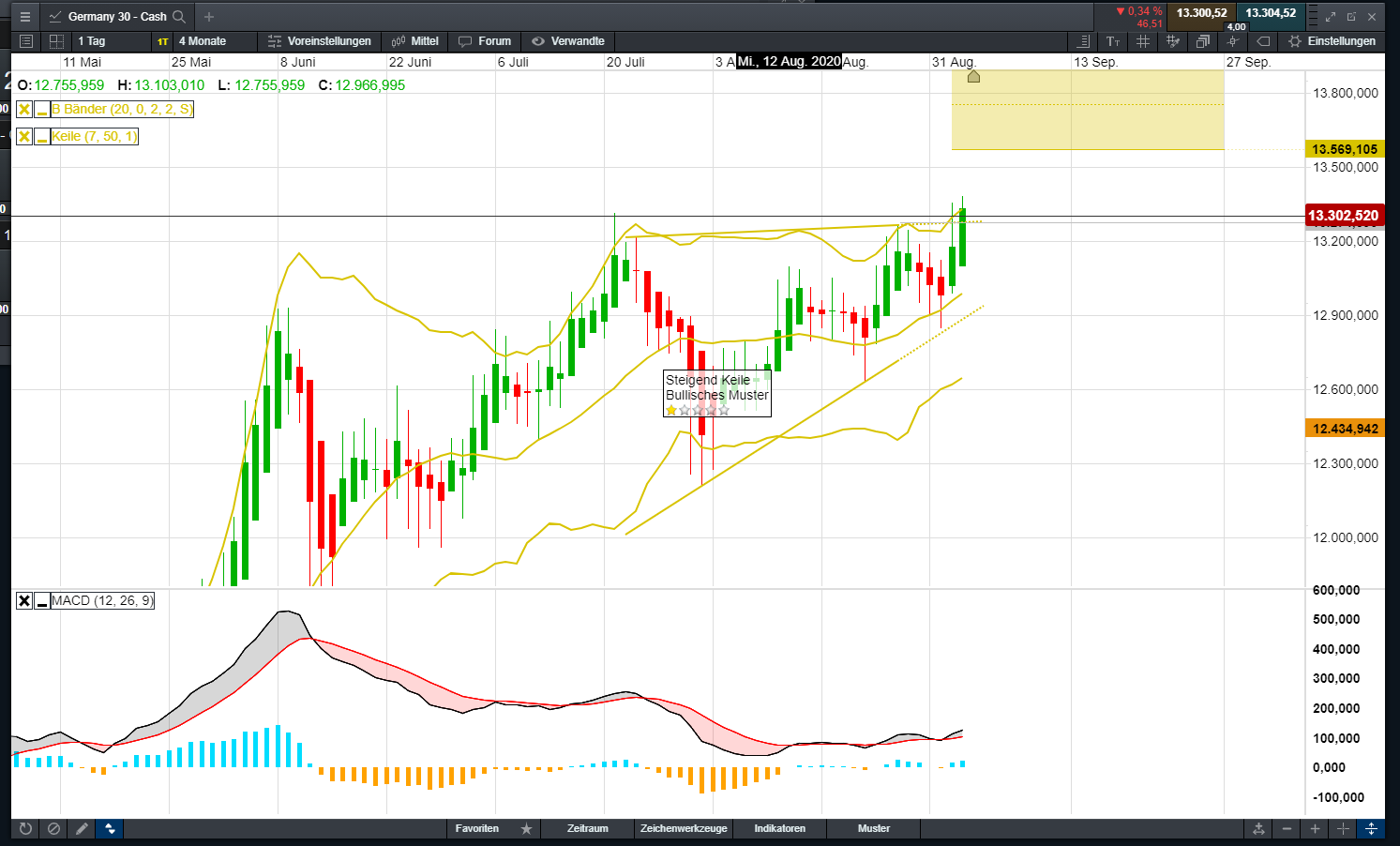Minimize the B Bänder indicator
This screenshot has height=846, width=1400.
point(42,109)
